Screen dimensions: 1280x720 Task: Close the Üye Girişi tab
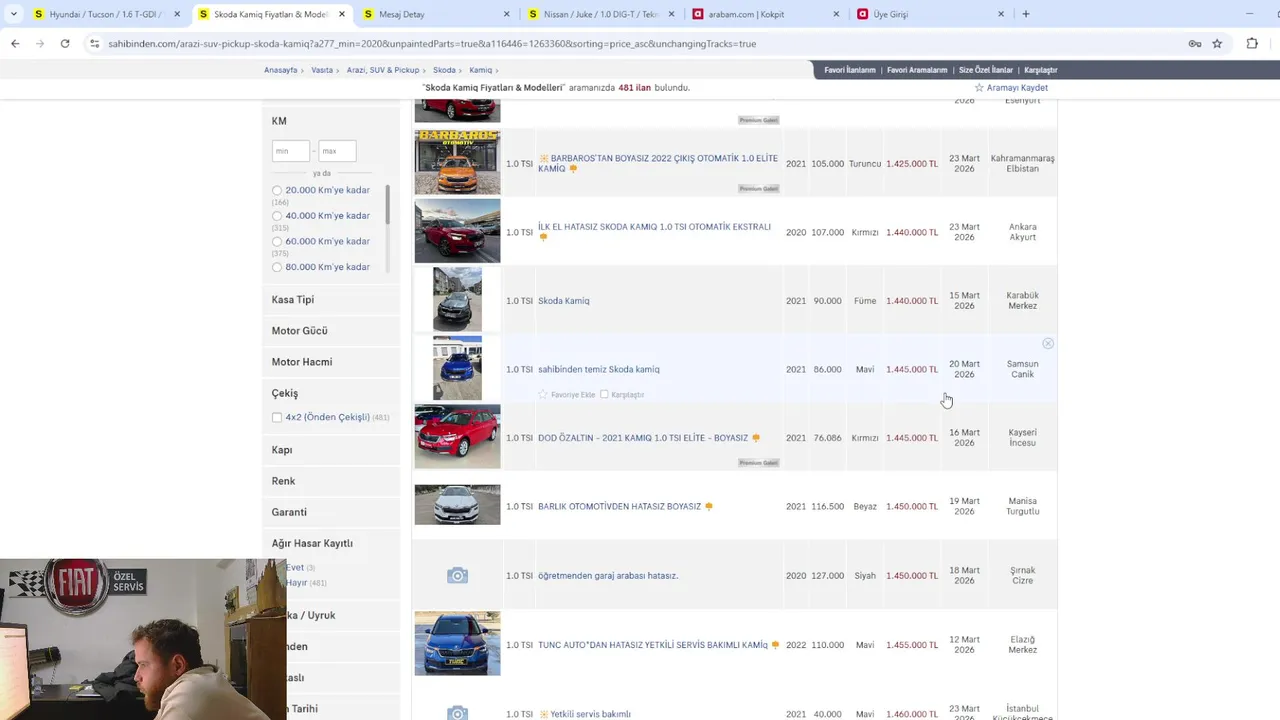(x=1000, y=14)
